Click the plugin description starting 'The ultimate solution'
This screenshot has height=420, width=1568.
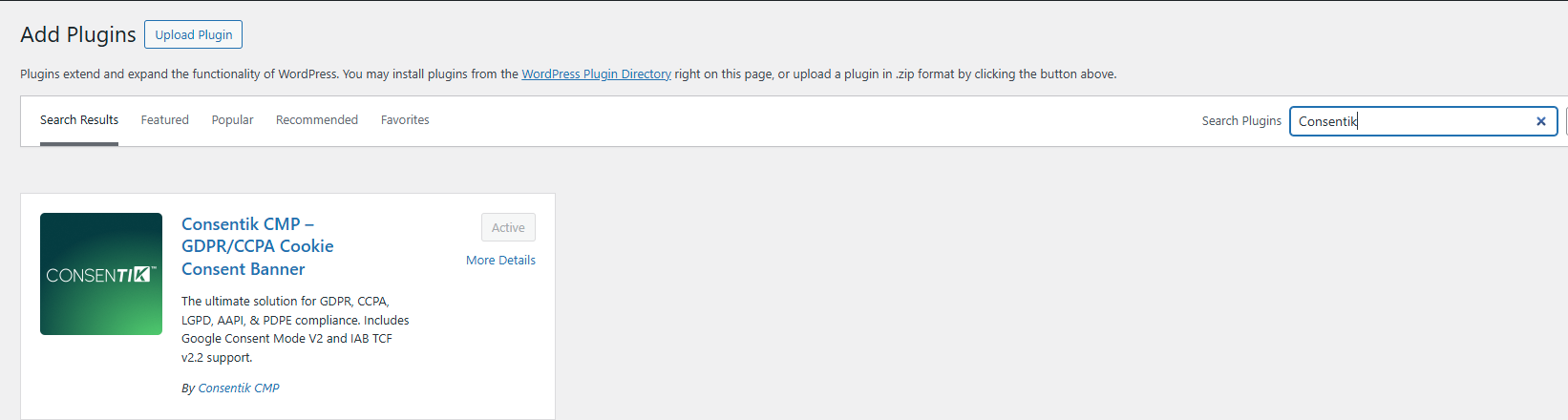pos(295,329)
